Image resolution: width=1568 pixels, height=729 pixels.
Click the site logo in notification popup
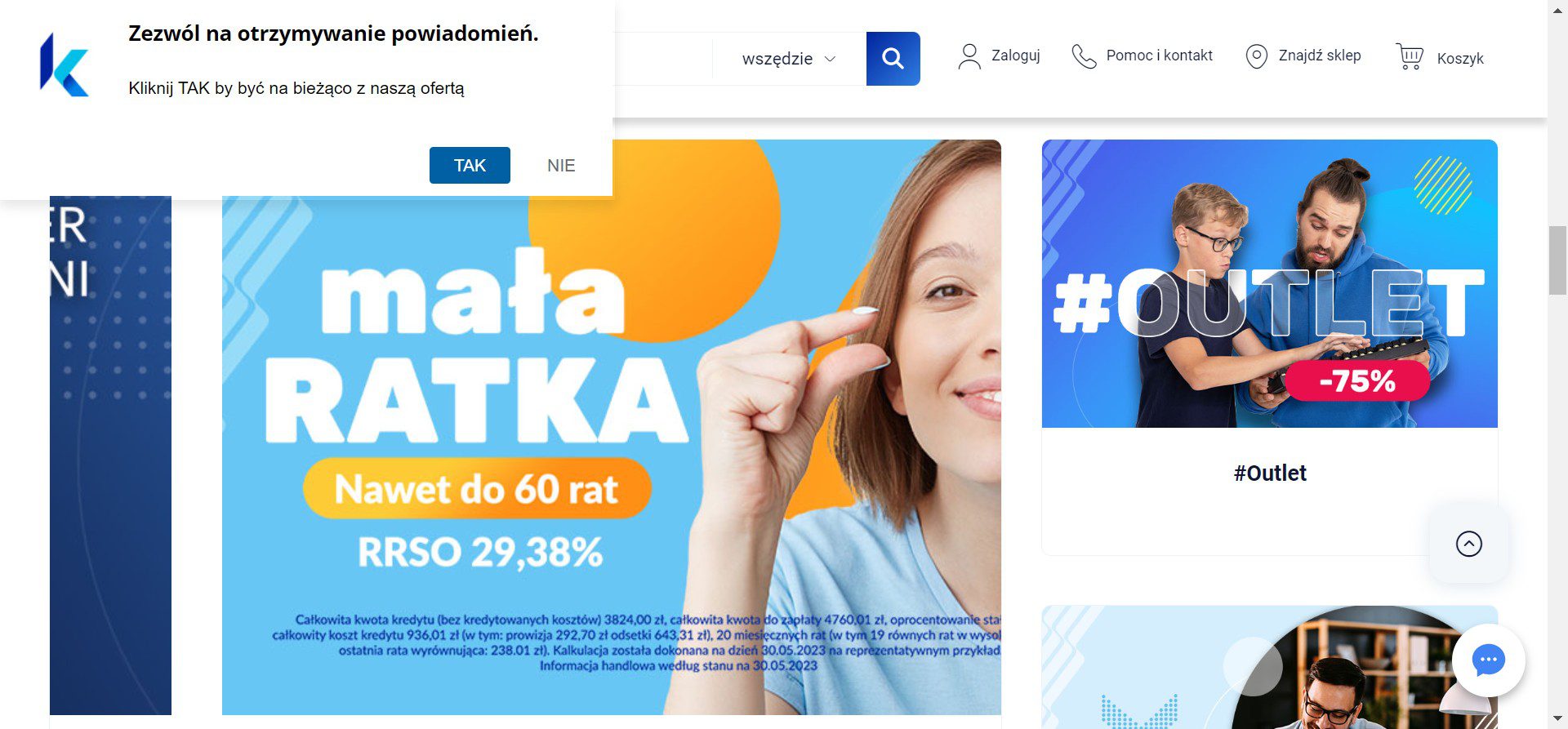(65, 65)
